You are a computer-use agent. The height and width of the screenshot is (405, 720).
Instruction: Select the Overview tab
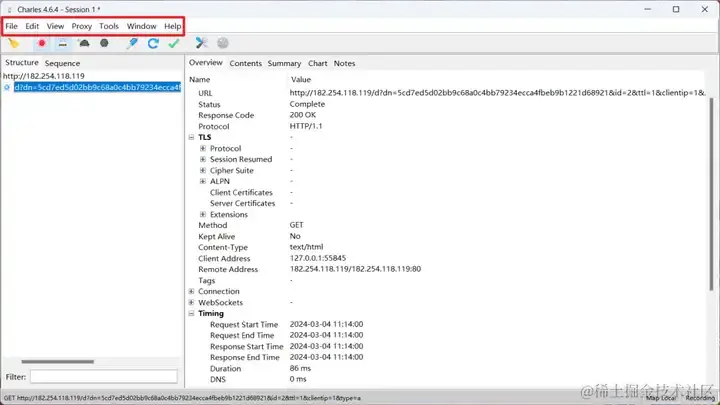206,62
